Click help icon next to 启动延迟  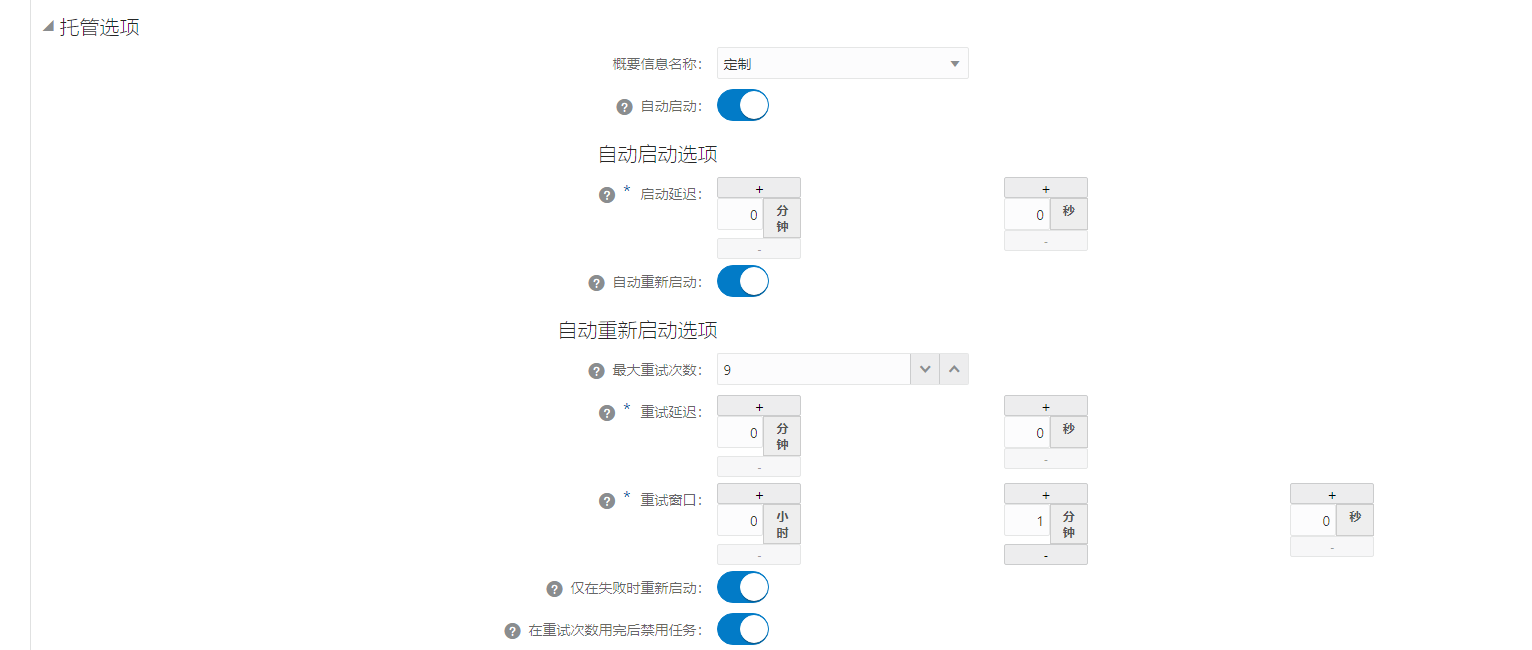pos(606,195)
